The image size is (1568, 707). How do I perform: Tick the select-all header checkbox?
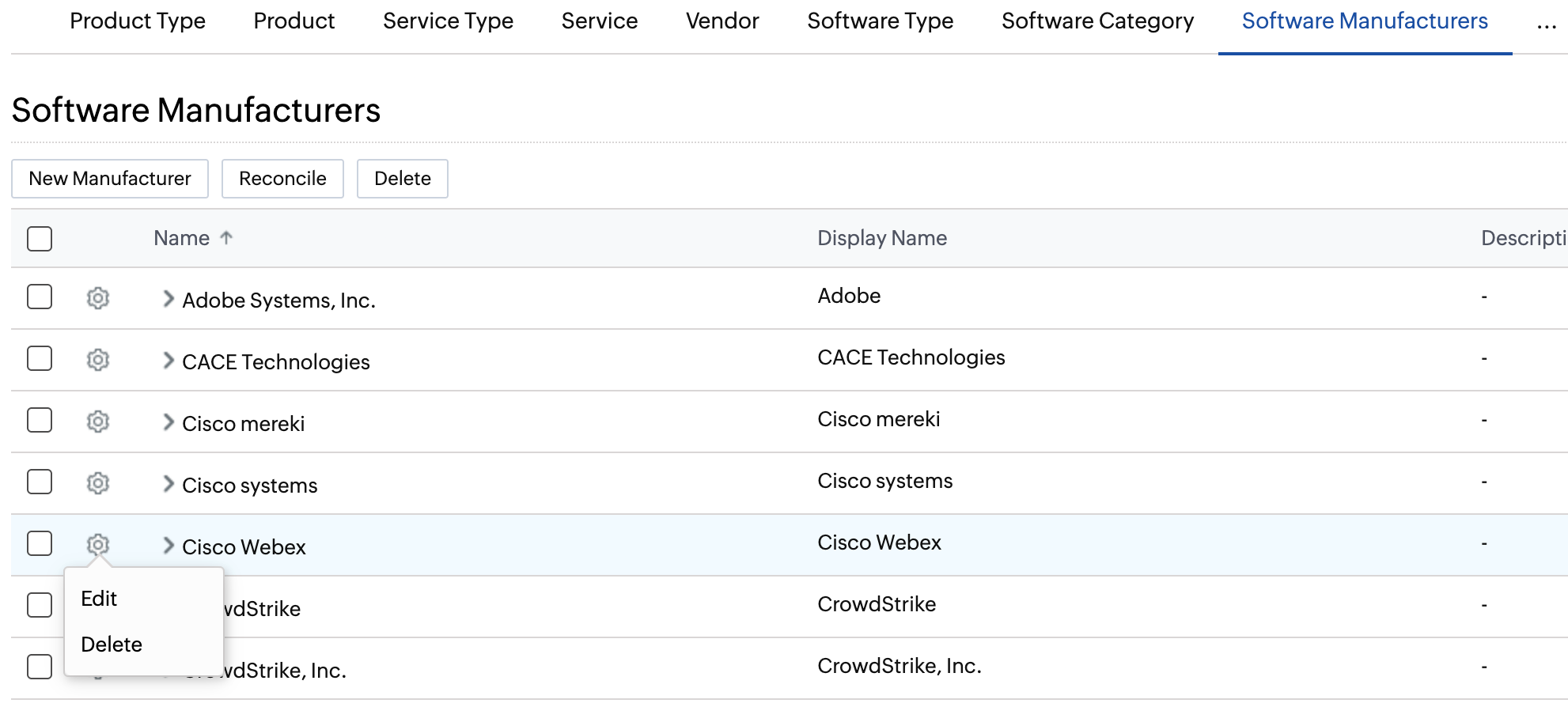coord(40,238)
